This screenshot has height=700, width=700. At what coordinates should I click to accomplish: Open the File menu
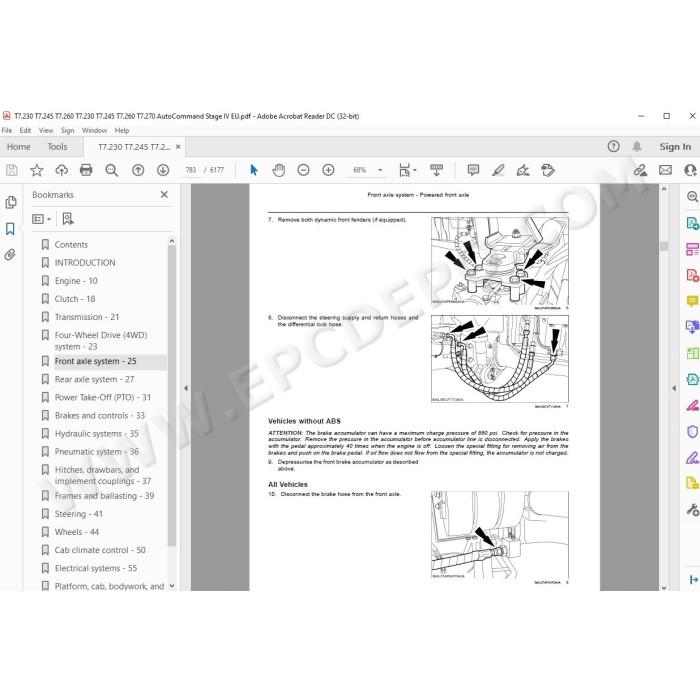[x=7, y=130]
